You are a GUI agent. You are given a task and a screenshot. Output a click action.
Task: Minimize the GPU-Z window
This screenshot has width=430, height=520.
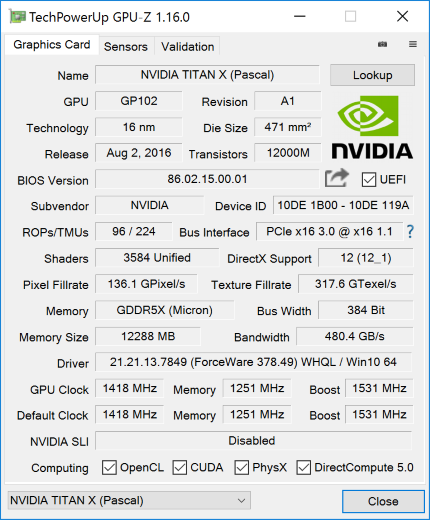[300, 16]
